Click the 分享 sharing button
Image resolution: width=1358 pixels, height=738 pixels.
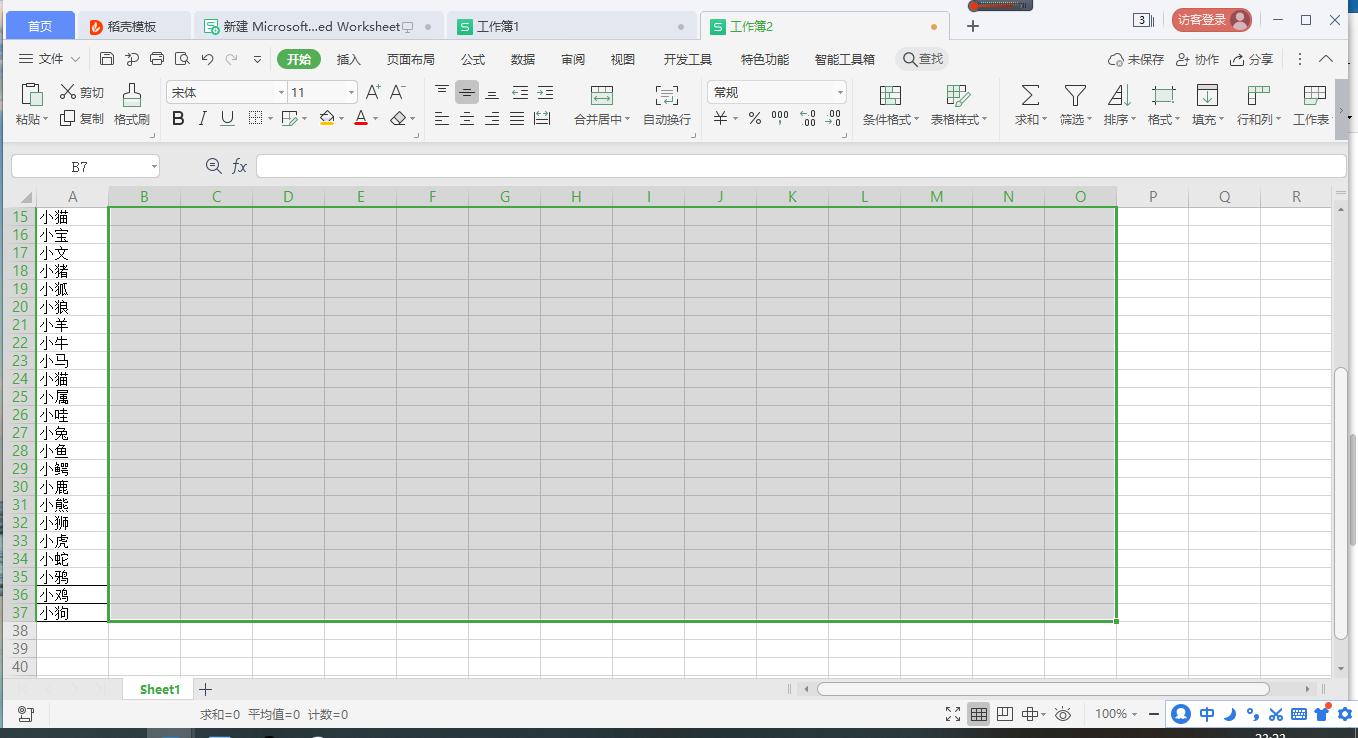[1251, 60]
